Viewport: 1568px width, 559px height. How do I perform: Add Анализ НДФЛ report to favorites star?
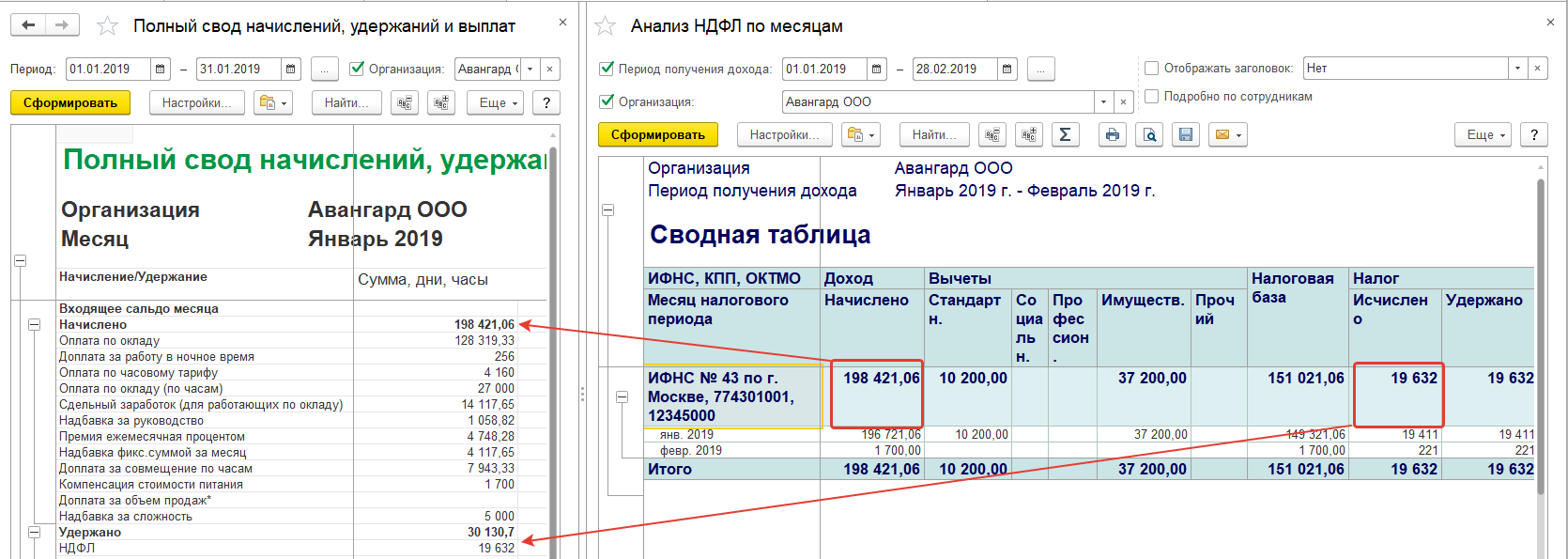point(606,26)
